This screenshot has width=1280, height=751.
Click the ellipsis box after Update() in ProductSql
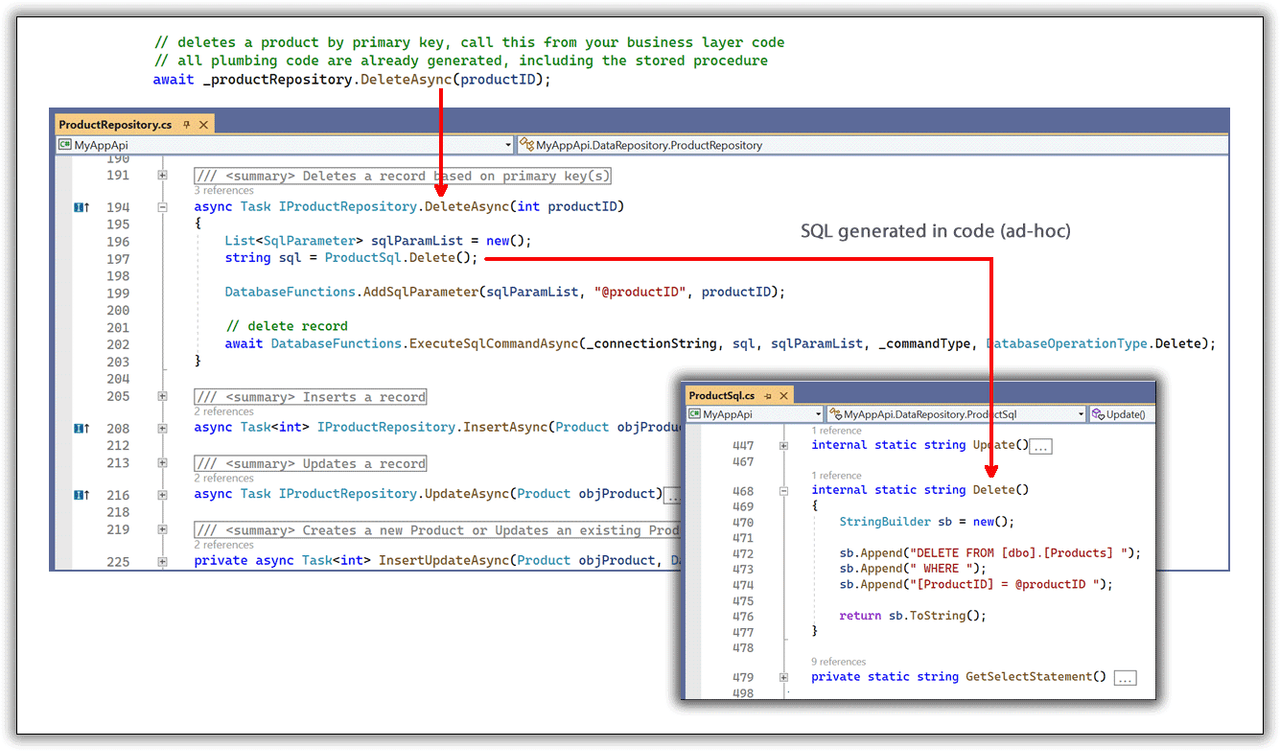pyautogui.click(x=1041, y=446)
